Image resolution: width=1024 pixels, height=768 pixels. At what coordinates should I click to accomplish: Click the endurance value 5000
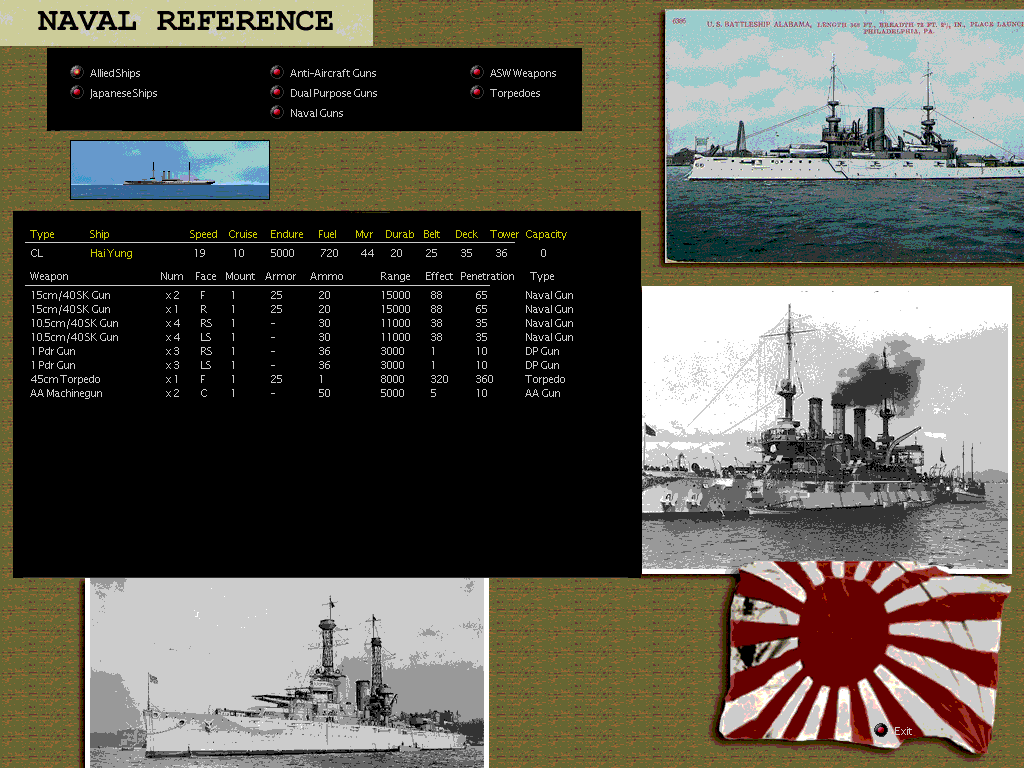pos(282,253)
